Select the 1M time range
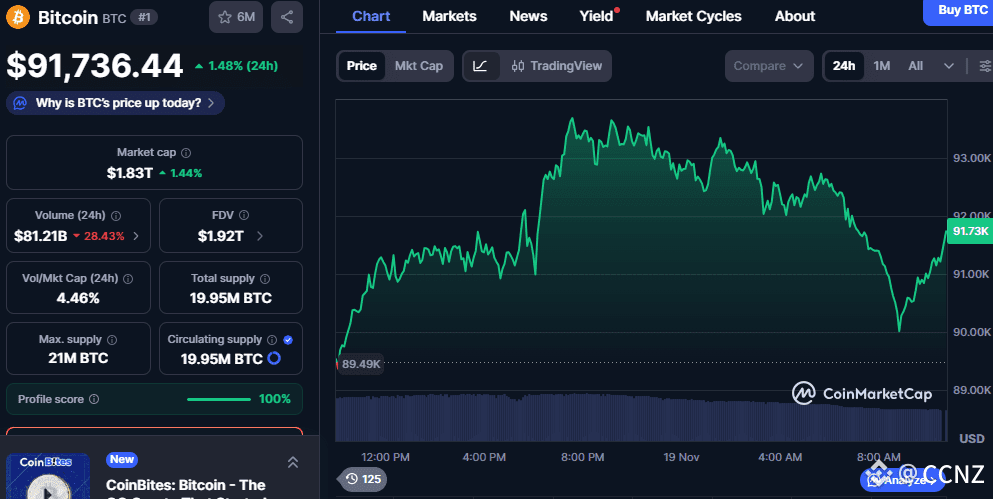993x499 pixels. (x=881, y=66)
